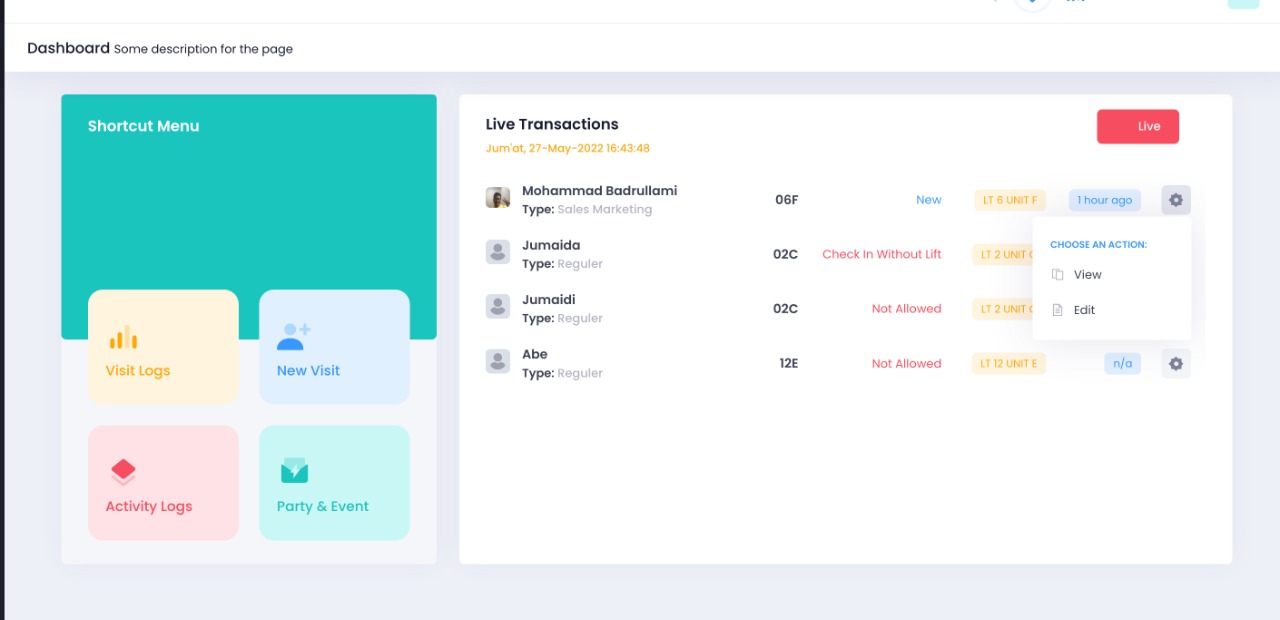
Task: Click the layers icon in Activity Logs
Action: [x=123, y=472]
